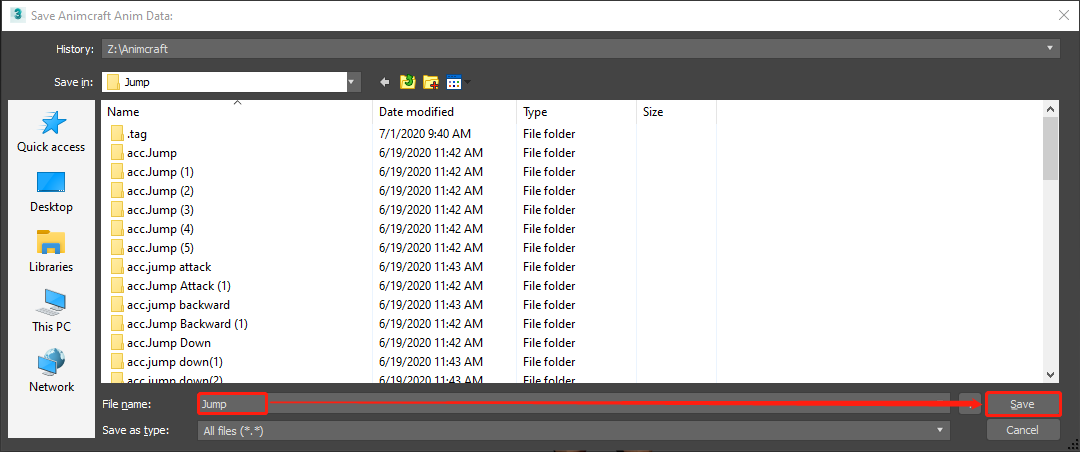1080x452 pixels.
Task: Select the .tag folder
Action: 137,134
